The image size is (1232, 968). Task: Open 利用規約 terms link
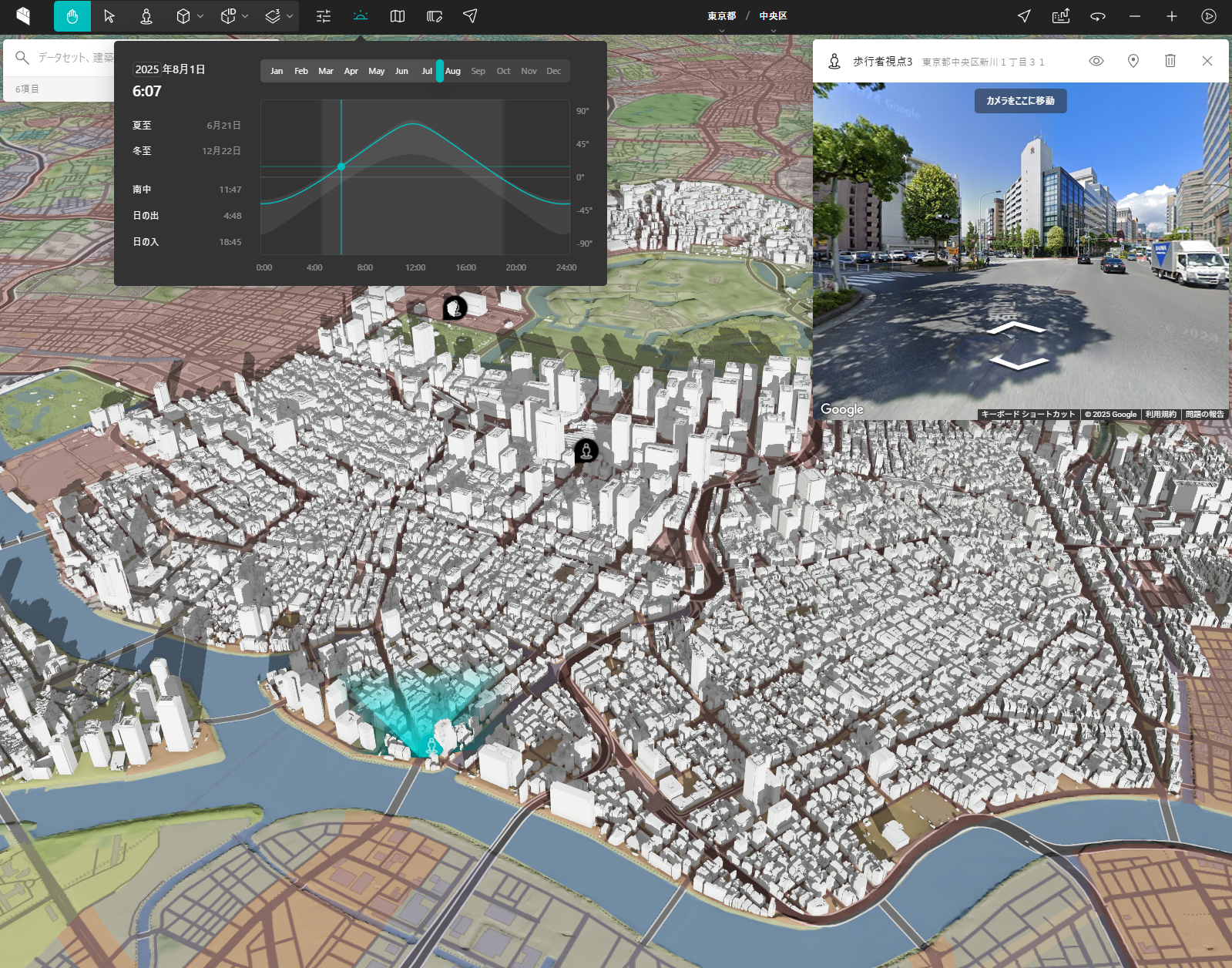click(x=1160, y=415)
